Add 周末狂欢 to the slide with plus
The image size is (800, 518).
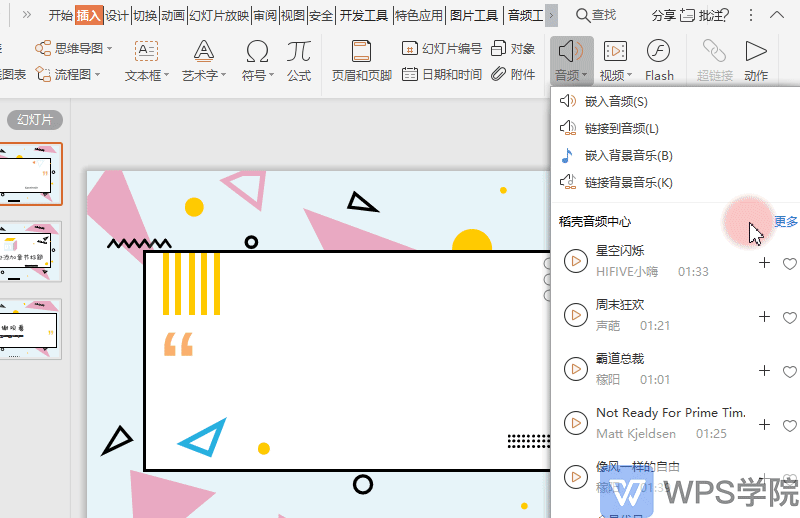coord(764,317)
